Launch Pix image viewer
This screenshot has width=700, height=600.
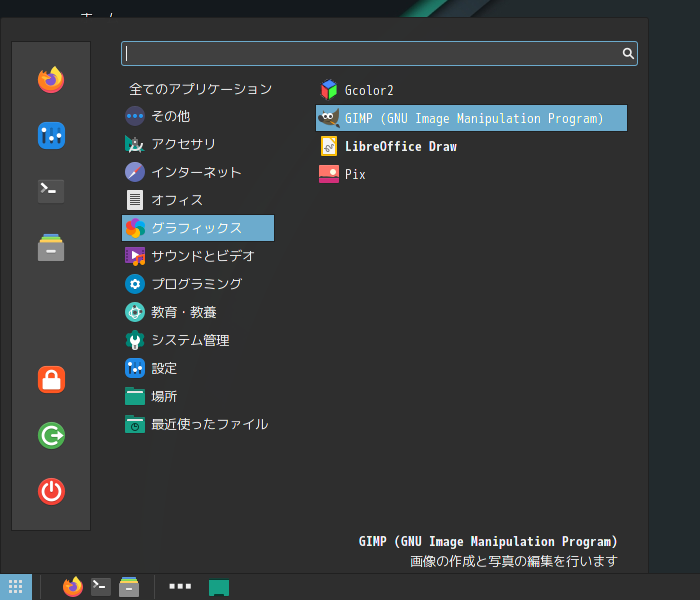tap(471, 174)
